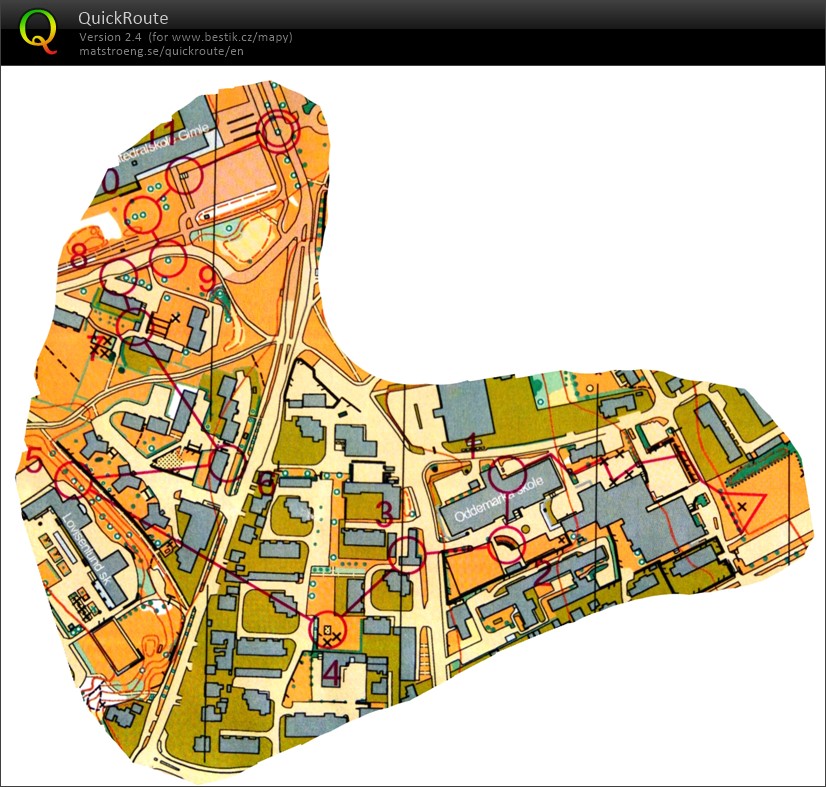Click control circle 9 on the map

[168, 259]
